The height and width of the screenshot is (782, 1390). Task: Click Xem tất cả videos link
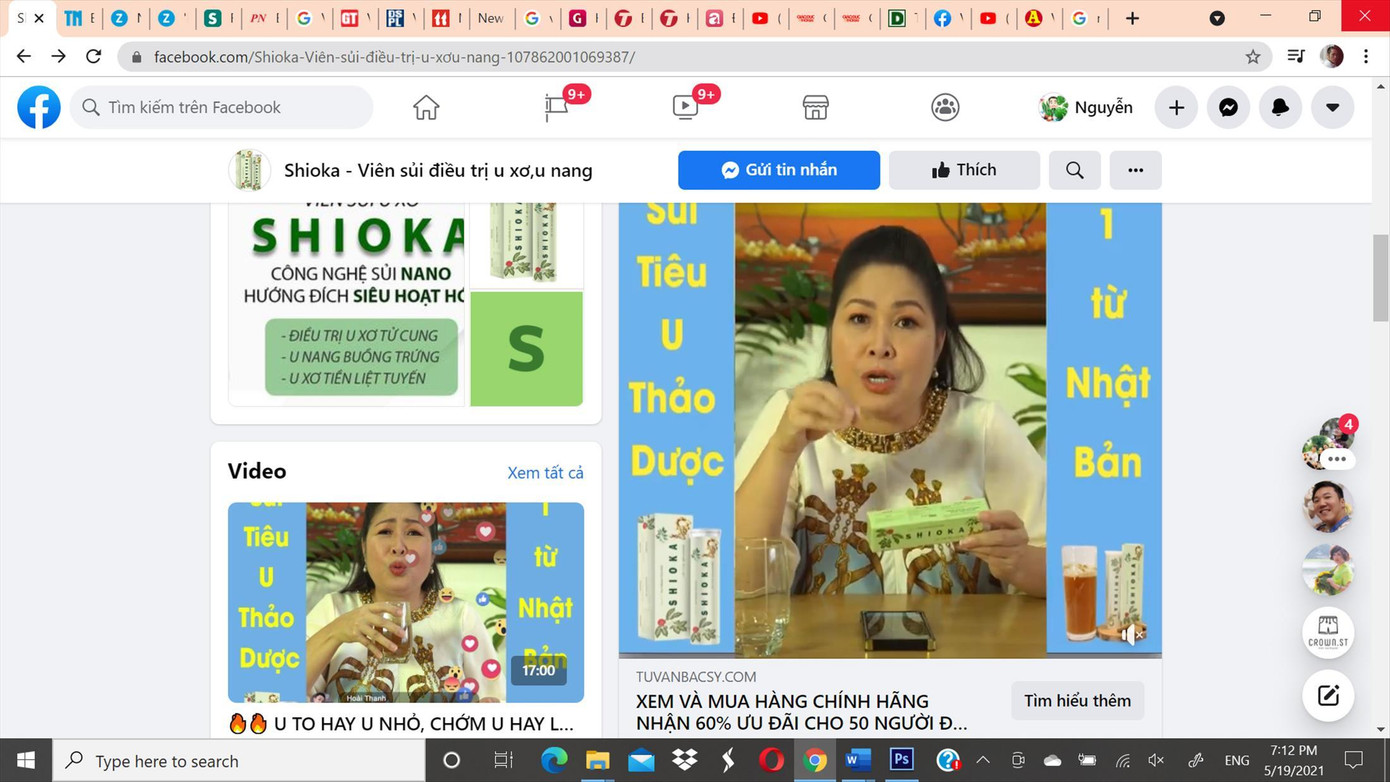pyautogui.click(x=545, y=473)
